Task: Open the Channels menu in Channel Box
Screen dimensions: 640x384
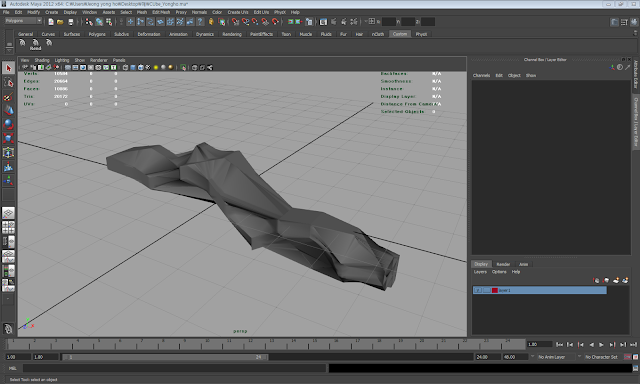Action: click(x=481, y=75)
